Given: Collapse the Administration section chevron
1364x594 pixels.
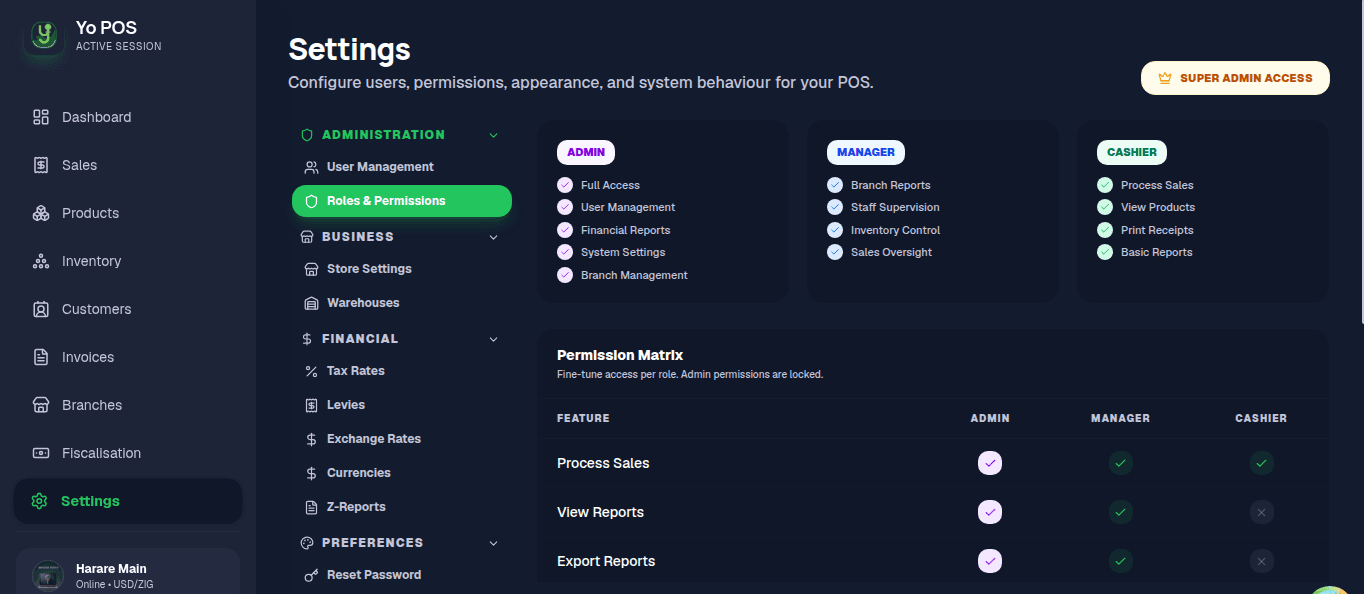Looking at the screenshot, I should [x=493, y=135].
